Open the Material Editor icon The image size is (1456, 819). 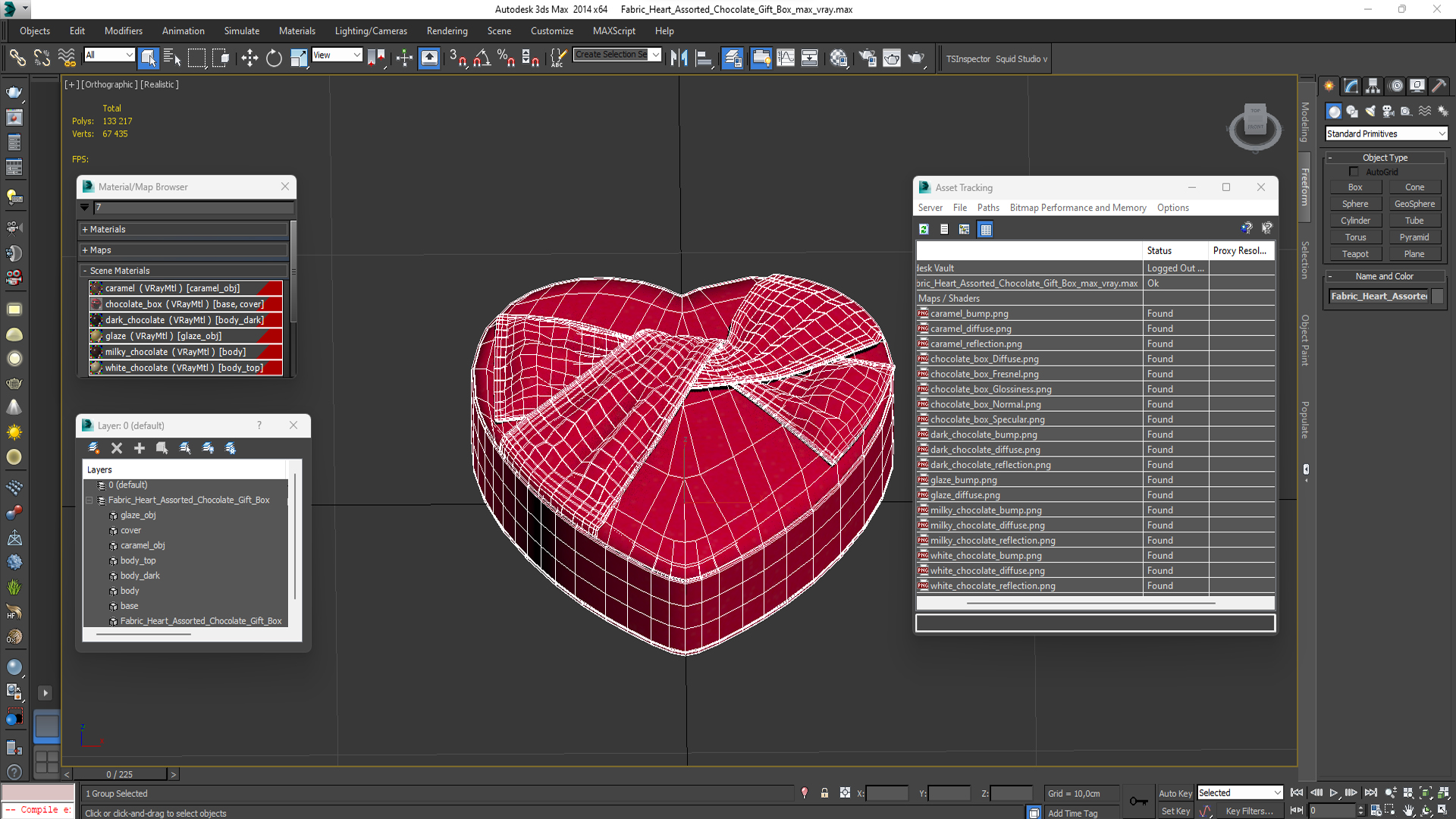pos(839,58)
